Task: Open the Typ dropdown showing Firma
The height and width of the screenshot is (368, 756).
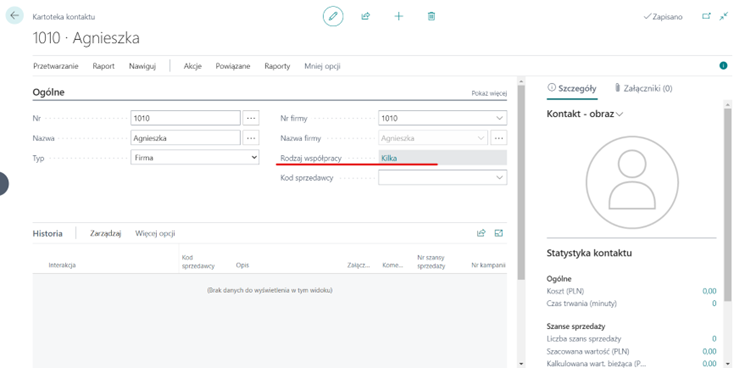Action: [x=195, y=157]
